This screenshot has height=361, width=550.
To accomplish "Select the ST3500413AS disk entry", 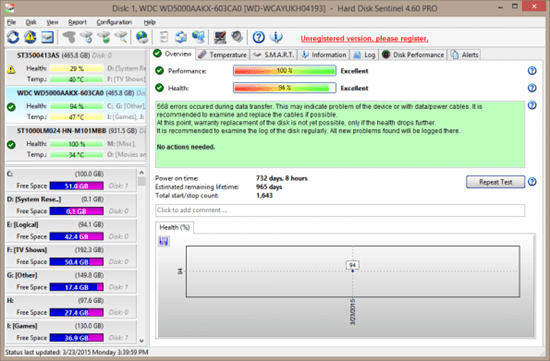I will pyautogui.click(x=76, y=67).
